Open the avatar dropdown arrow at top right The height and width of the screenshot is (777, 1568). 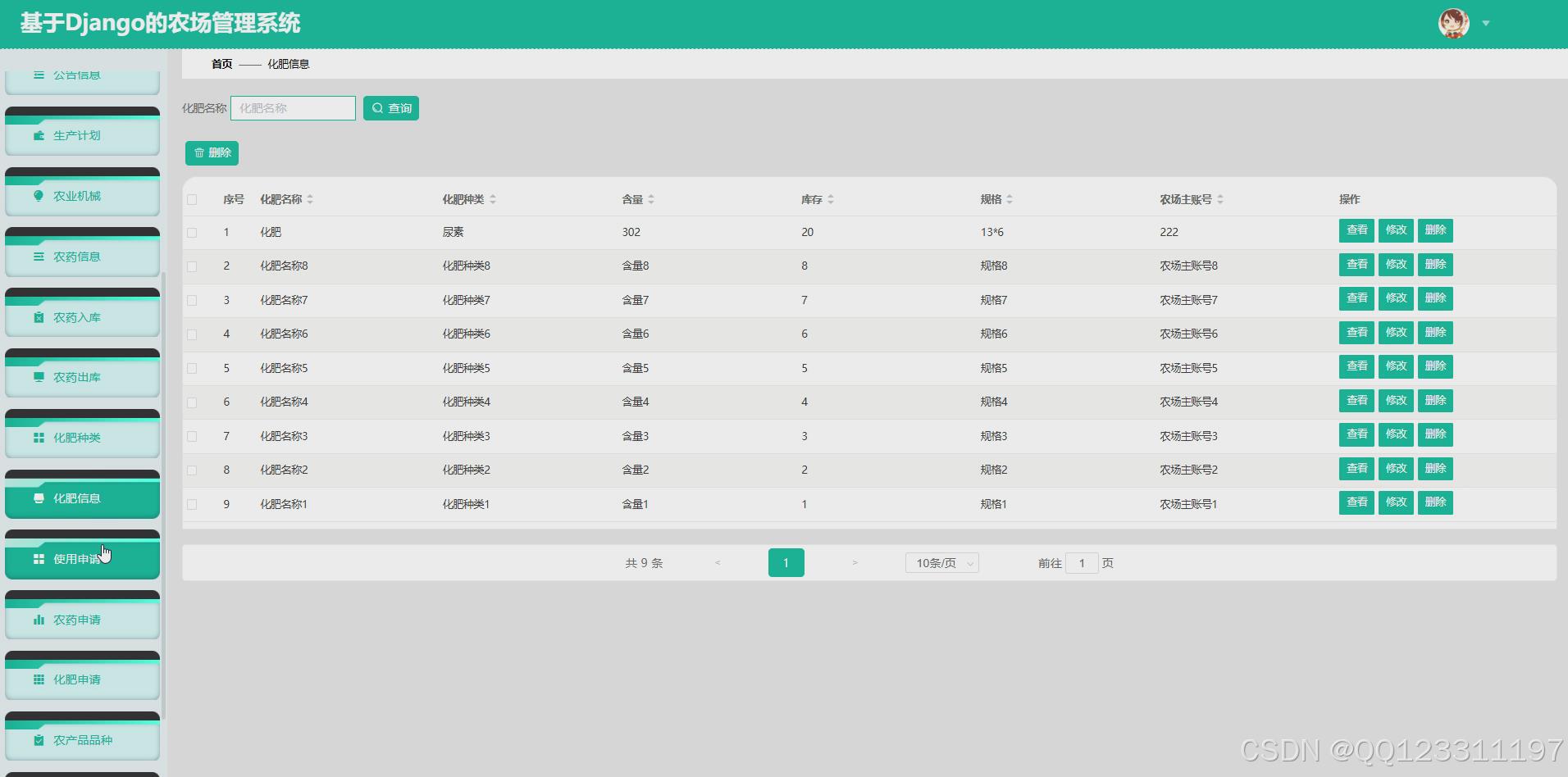point(1486,23)
